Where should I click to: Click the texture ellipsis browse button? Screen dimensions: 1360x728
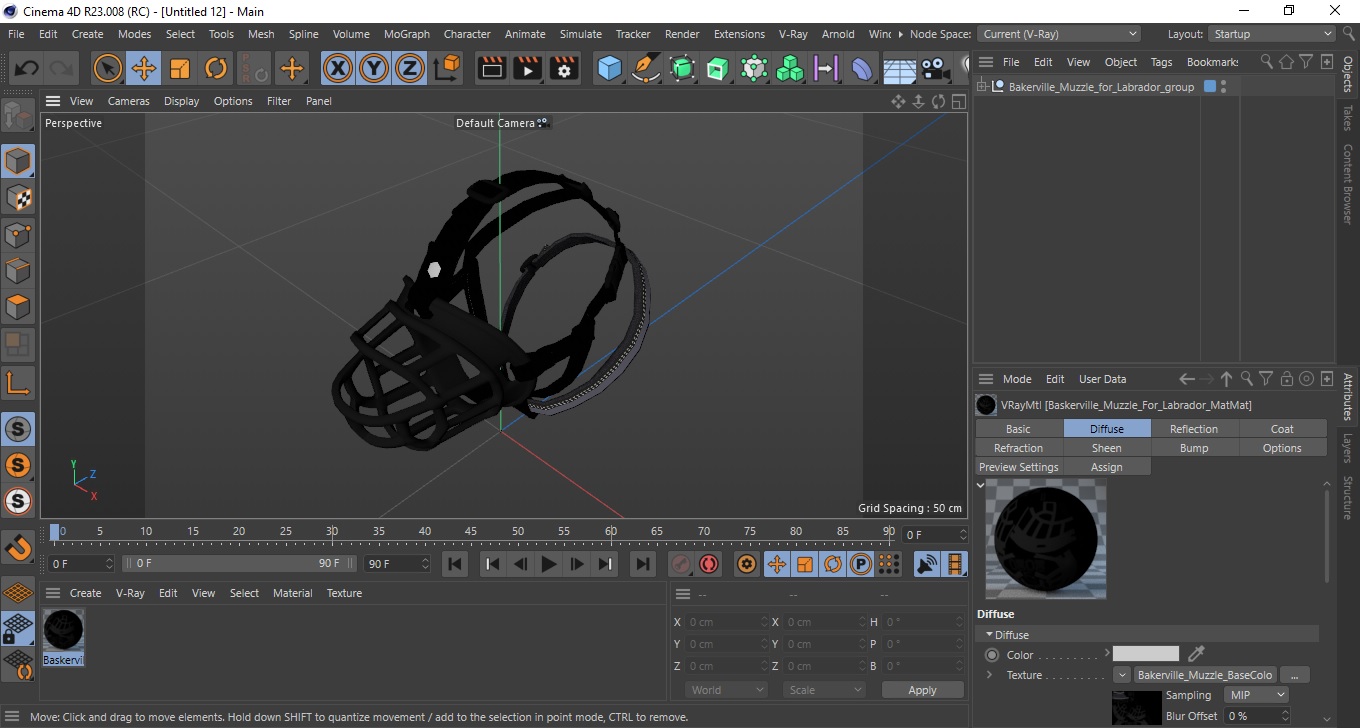pos(1294,675)
